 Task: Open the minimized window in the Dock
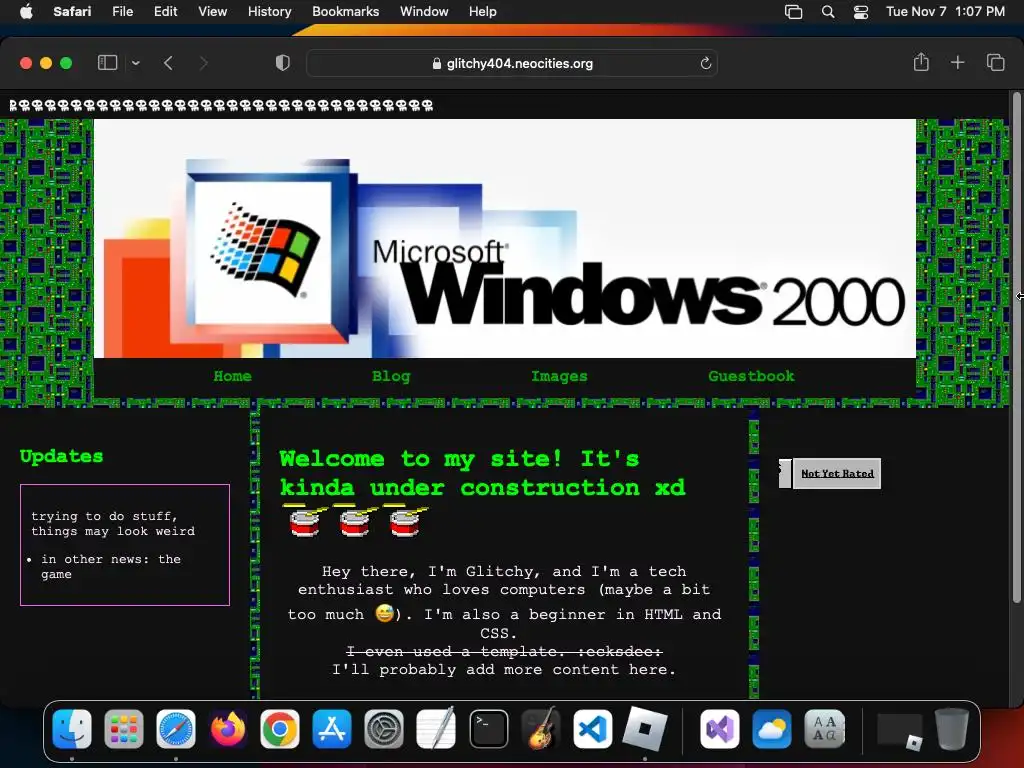coord(899,731)
